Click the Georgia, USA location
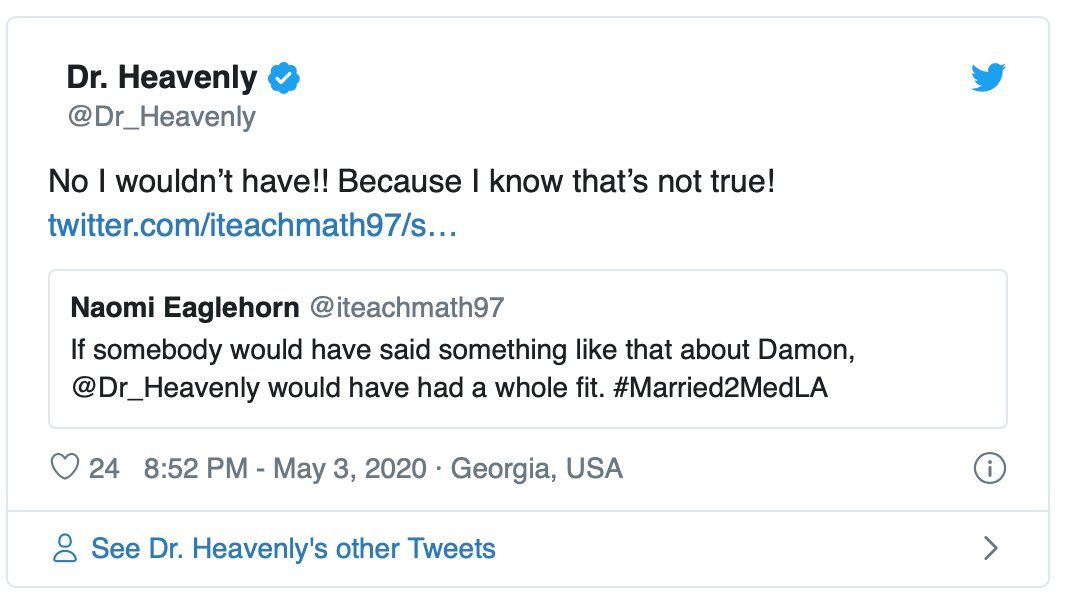 tap(537, 468)
